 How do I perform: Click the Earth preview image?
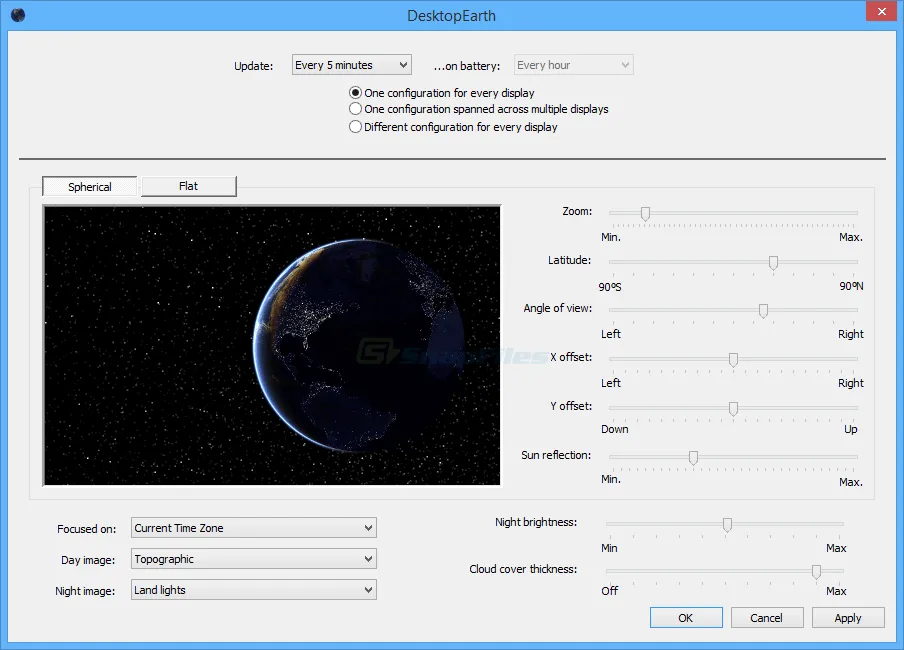pyautogui.click(x=272, y=345)
